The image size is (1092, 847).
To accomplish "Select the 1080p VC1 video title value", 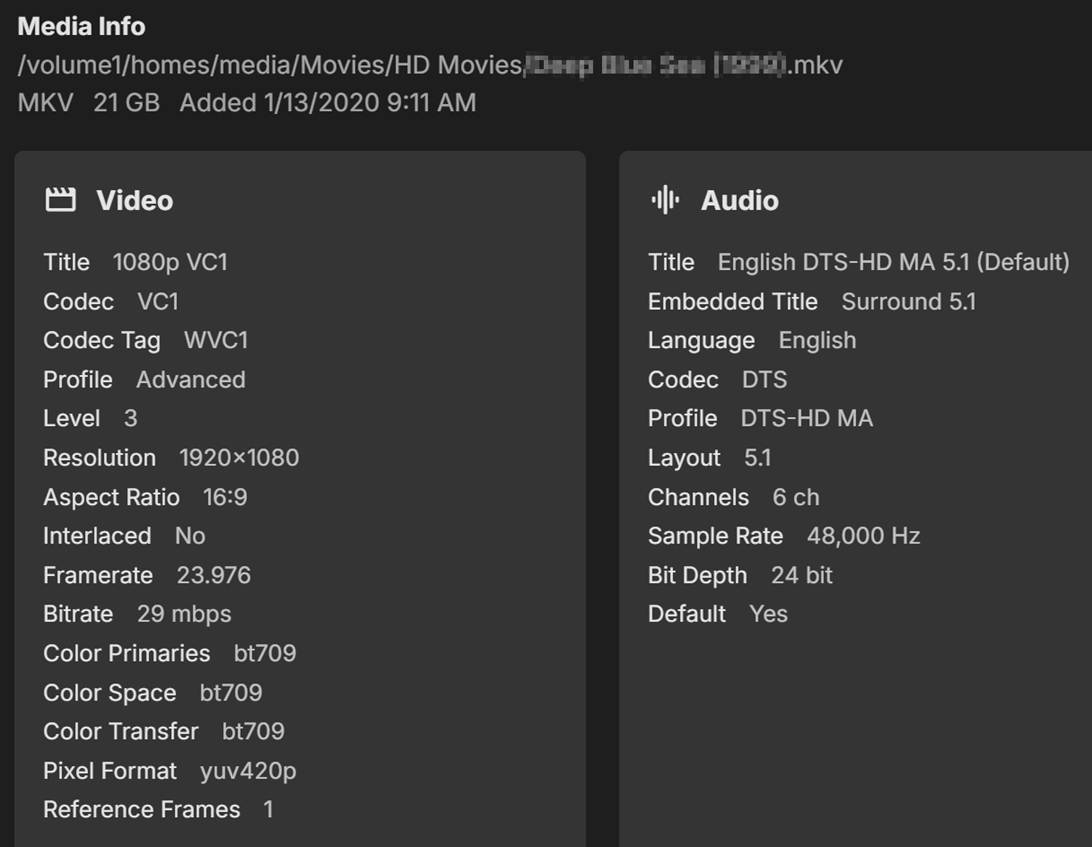I will (x=170, y=263).
